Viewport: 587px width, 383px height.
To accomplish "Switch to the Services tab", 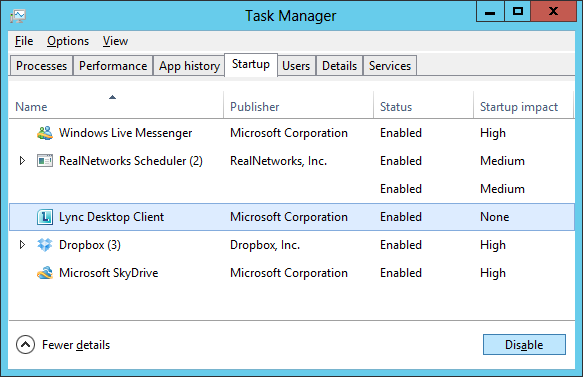I will 390,66.
